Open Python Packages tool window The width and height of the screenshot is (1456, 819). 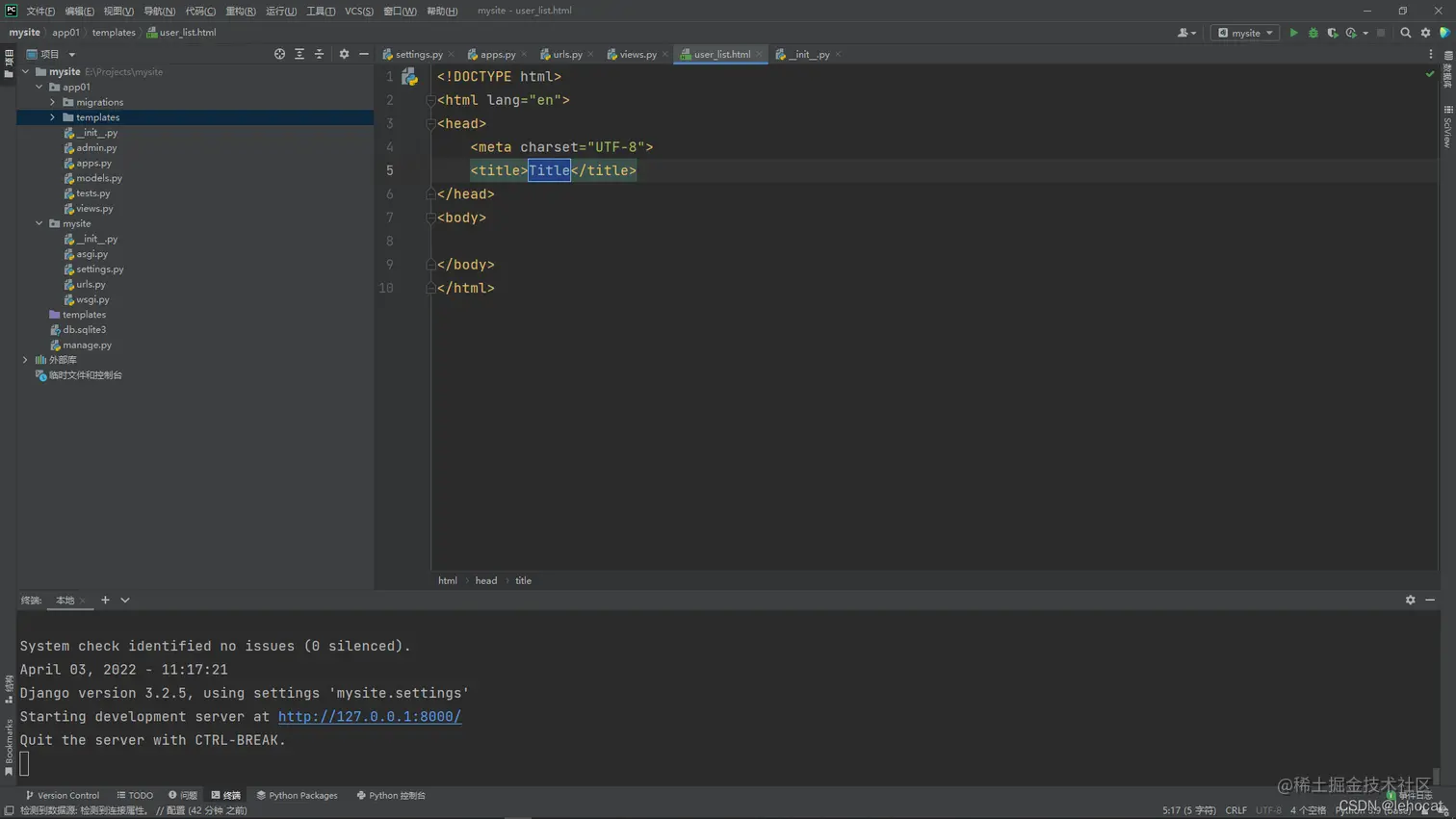click(297, 795)
